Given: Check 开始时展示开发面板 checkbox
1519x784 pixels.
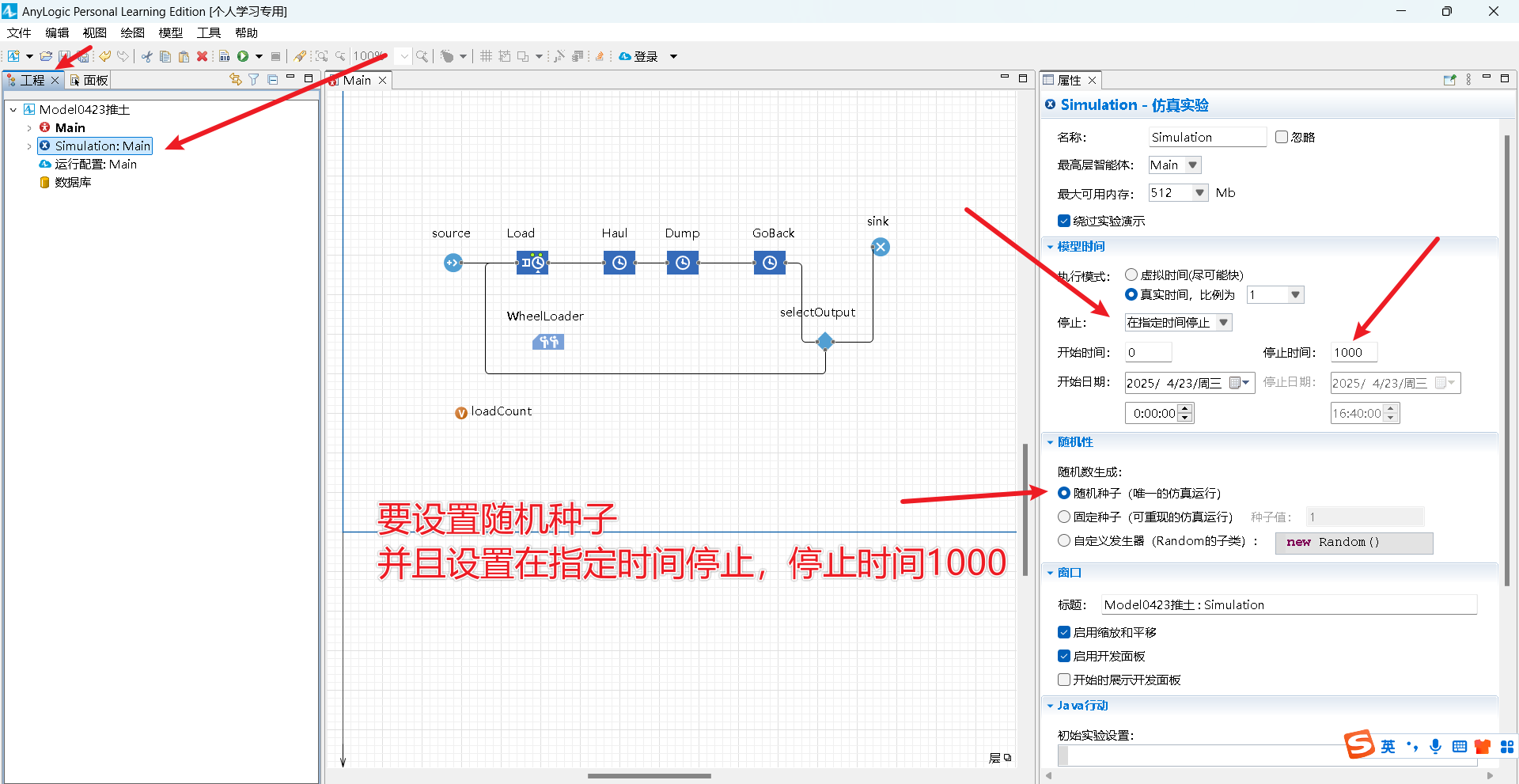Looking at the screenshot, I should pos(1064,680).
